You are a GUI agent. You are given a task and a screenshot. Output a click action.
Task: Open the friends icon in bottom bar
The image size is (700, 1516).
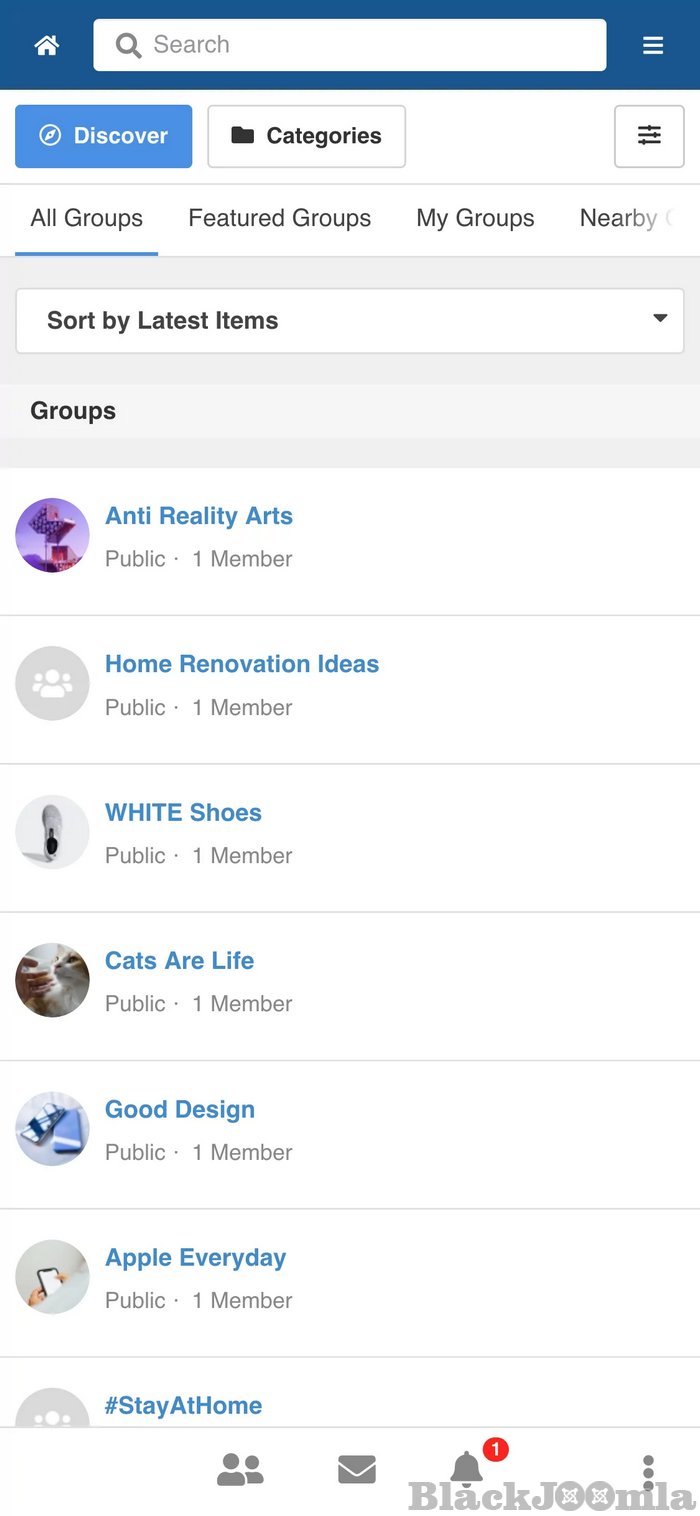(x=240, y=1469)
